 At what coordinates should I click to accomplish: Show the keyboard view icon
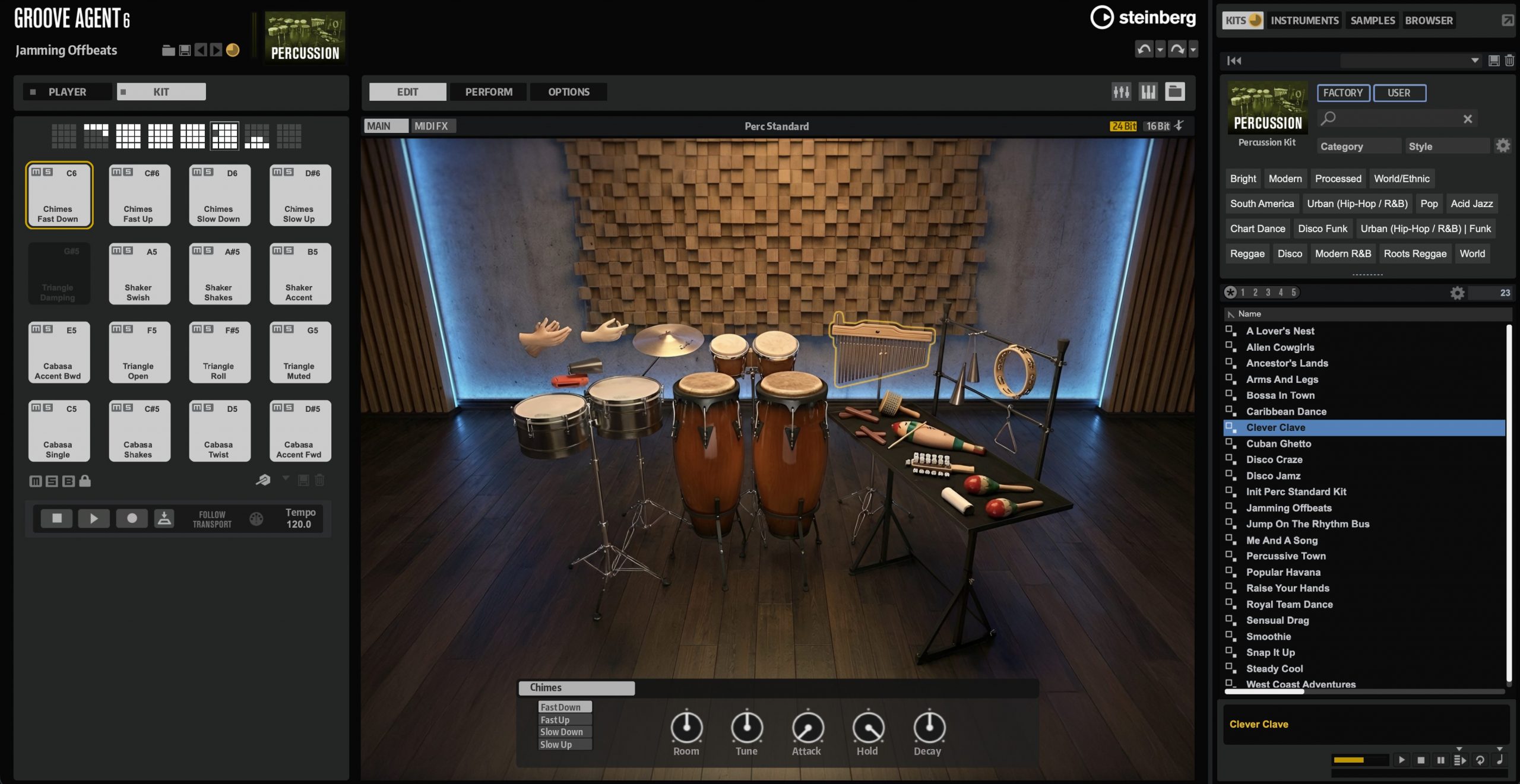tap(1148, 92)
